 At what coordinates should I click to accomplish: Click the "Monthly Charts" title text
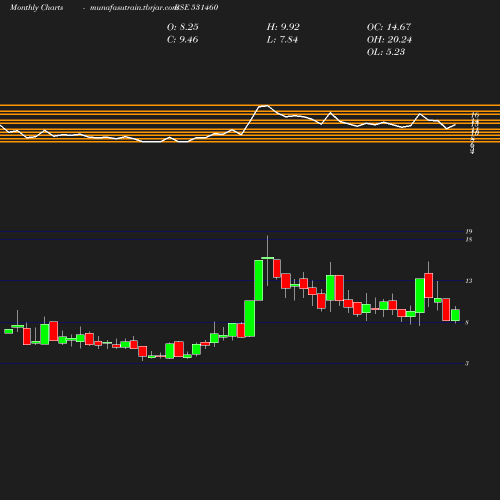click(x=36, y=8)
